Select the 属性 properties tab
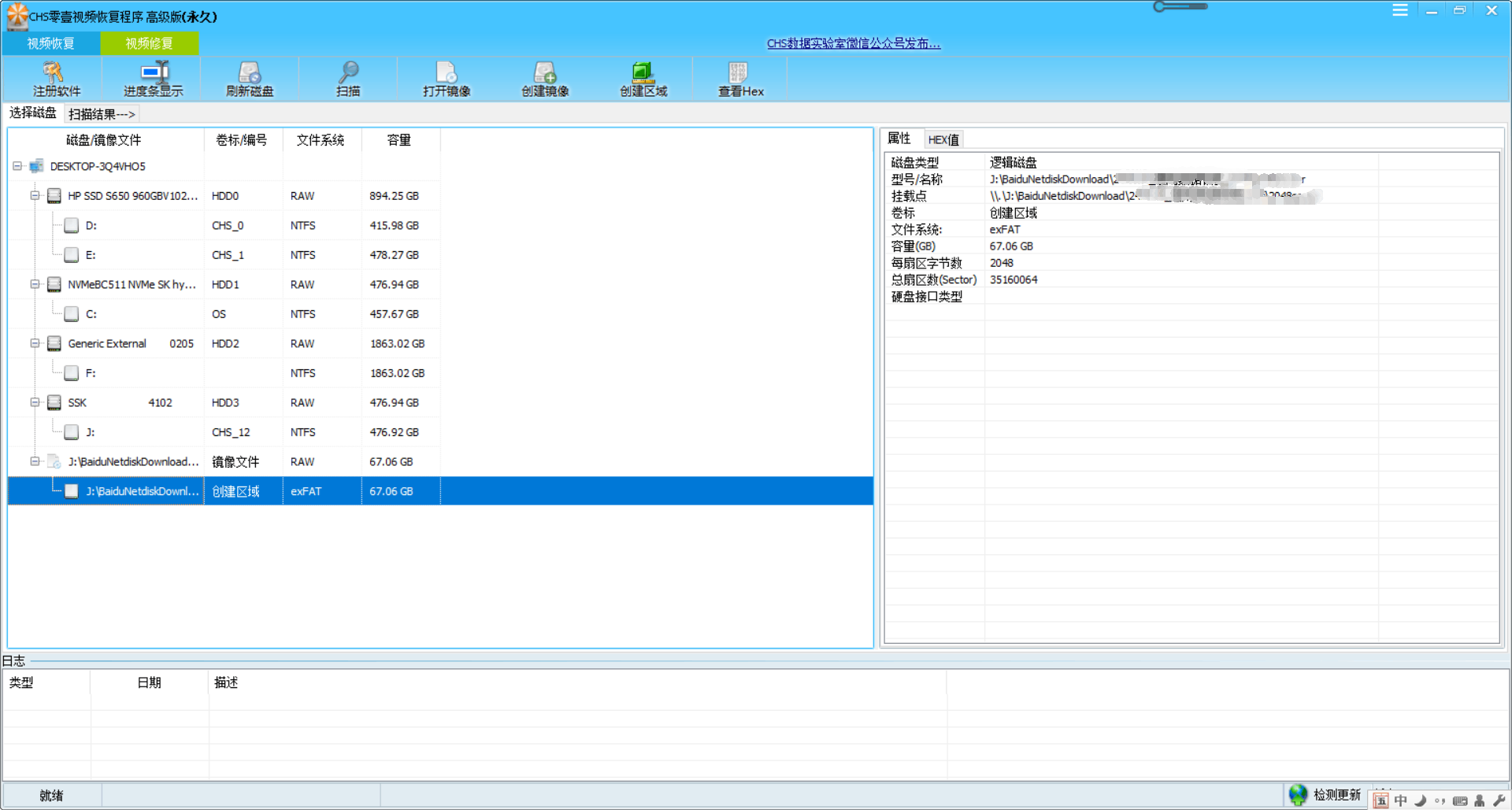 (x=899, y=139)
